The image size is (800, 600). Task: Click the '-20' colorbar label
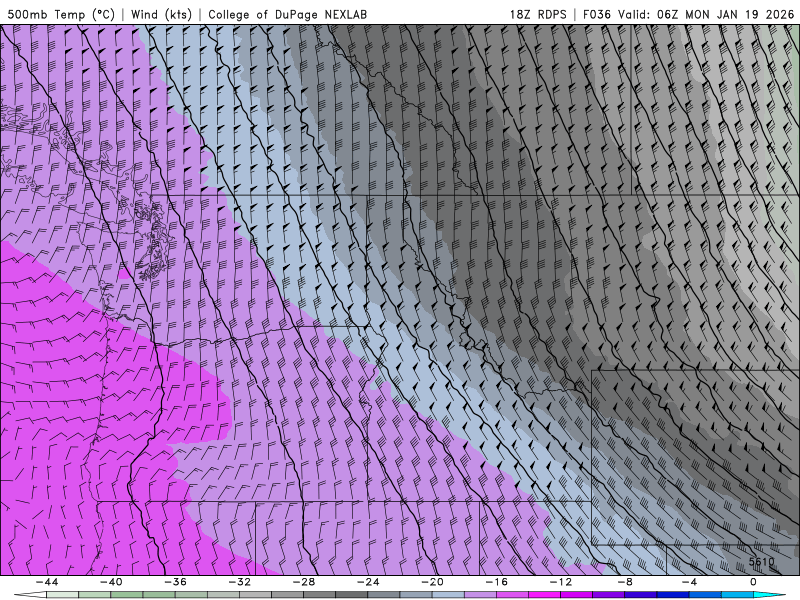433,582
